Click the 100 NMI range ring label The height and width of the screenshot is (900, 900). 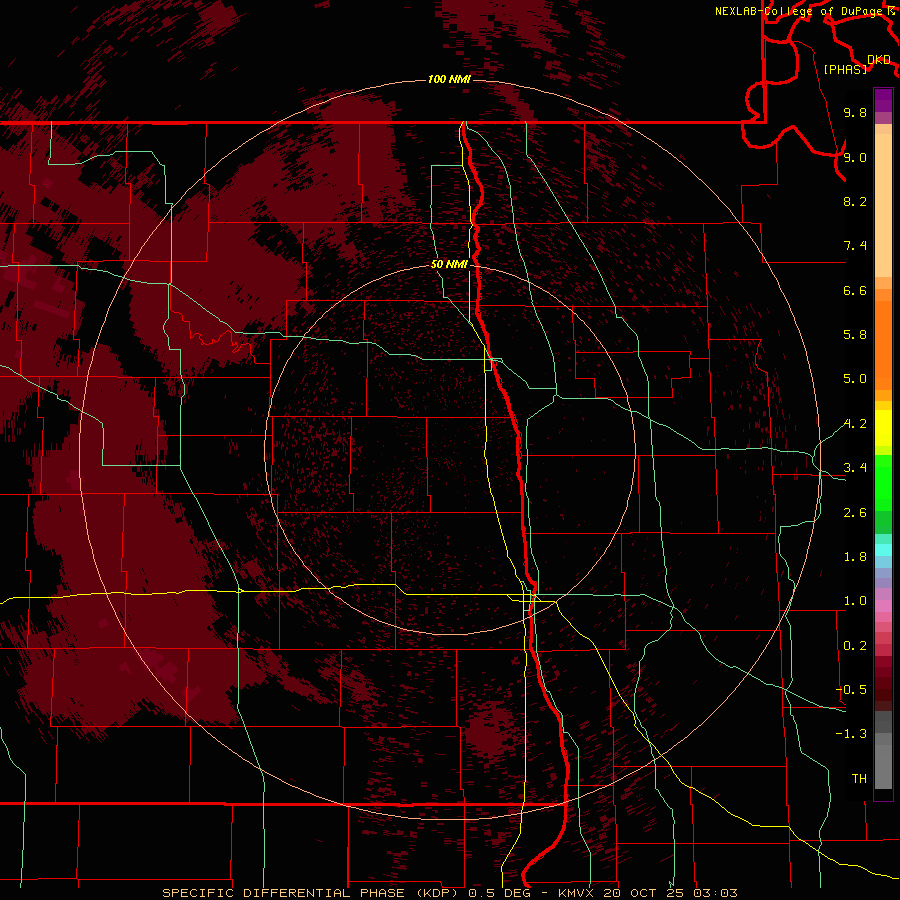pos(449,79)
